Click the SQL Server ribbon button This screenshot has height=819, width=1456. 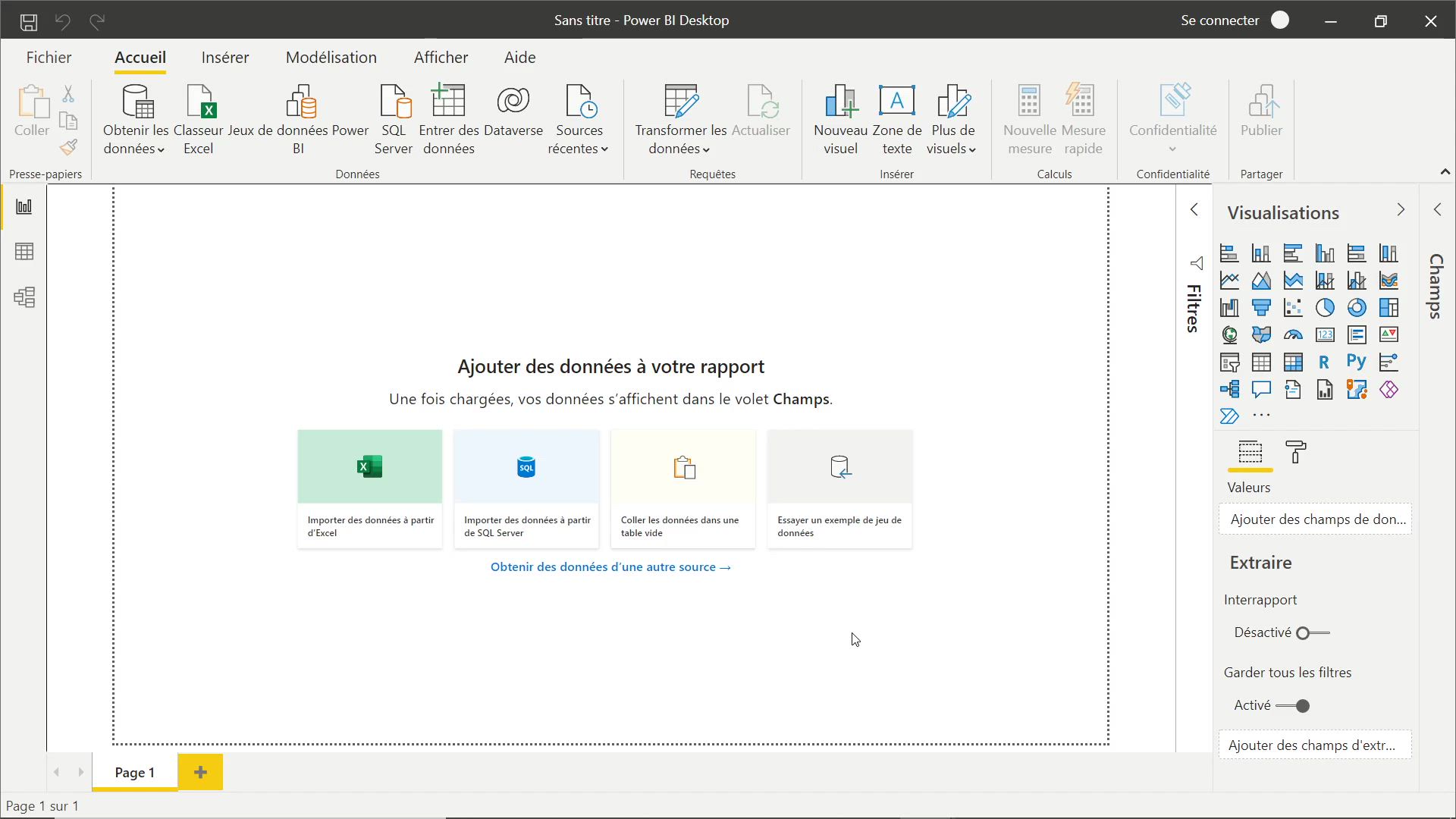394,120
